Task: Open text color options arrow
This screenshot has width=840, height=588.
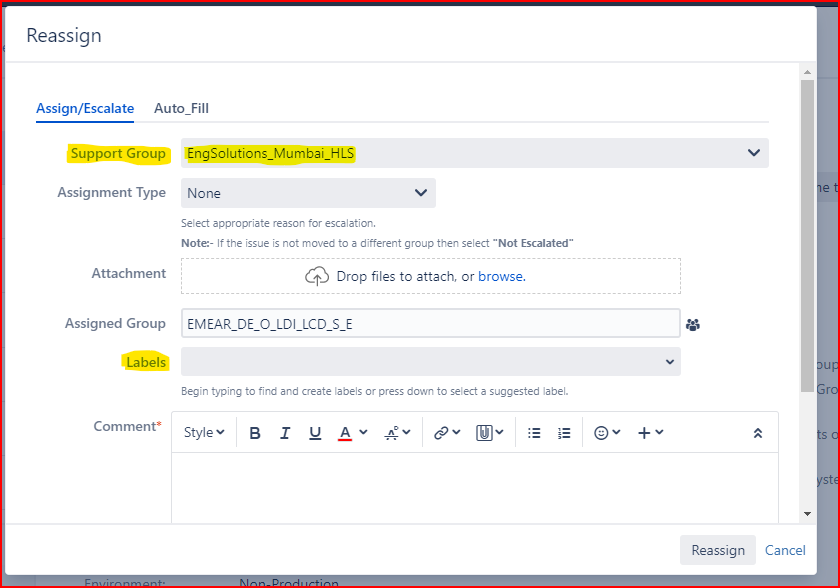Action: (x=363, y=432)
